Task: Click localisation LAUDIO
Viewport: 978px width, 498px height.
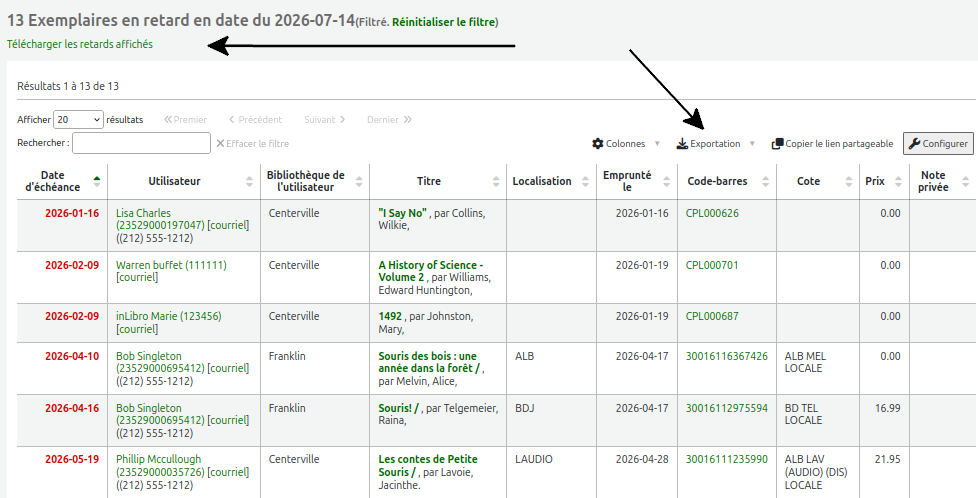Action: pos(534,459)
